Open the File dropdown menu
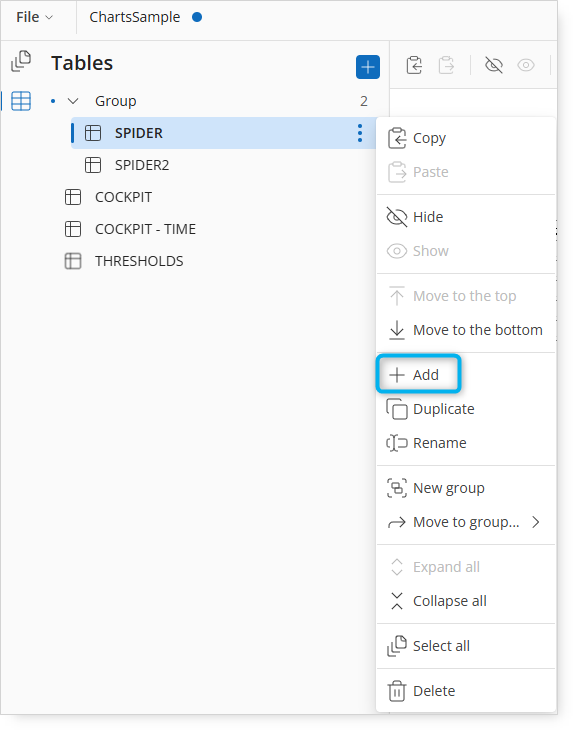The image size is (573, 730). (34, 17)
